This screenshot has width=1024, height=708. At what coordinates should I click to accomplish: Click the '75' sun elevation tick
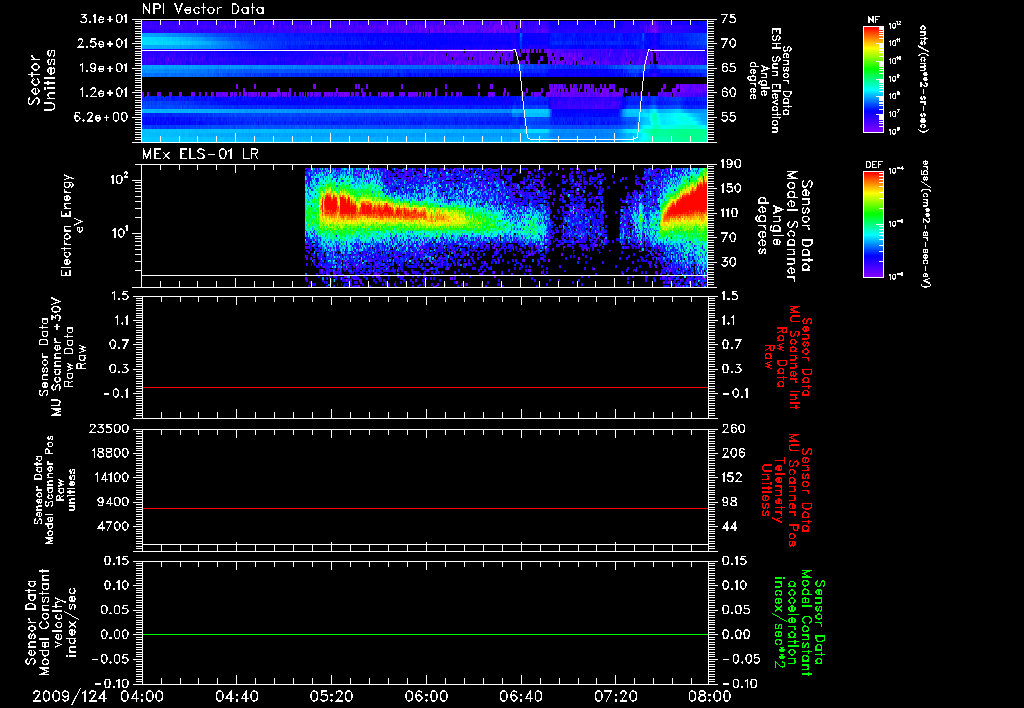coord(728,19)
